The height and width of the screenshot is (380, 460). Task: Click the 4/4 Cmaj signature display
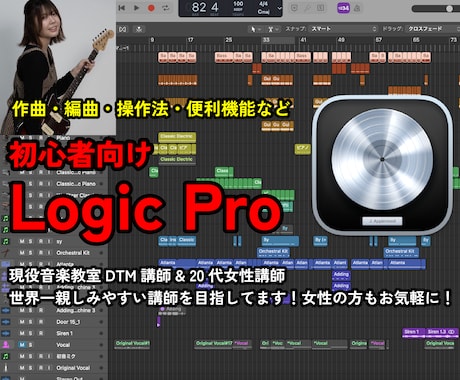263,8
